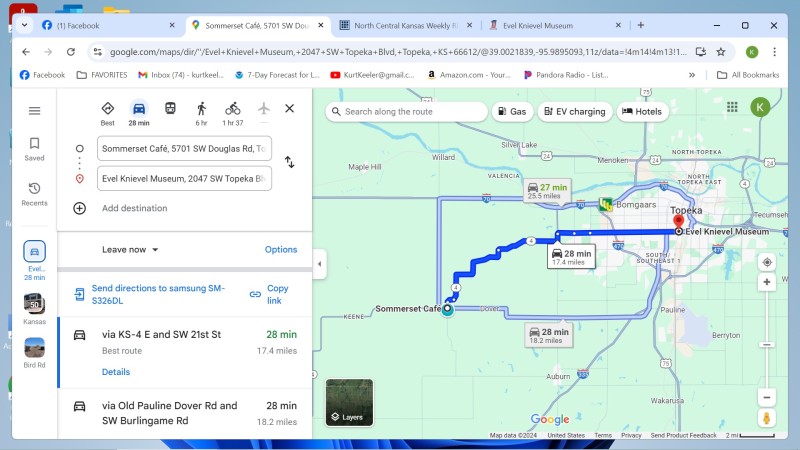The width and height of the screenshot is (800, 450).
Task: Switch to the Evel Knievel Museum tab
Action: click(x=555, y=26)
